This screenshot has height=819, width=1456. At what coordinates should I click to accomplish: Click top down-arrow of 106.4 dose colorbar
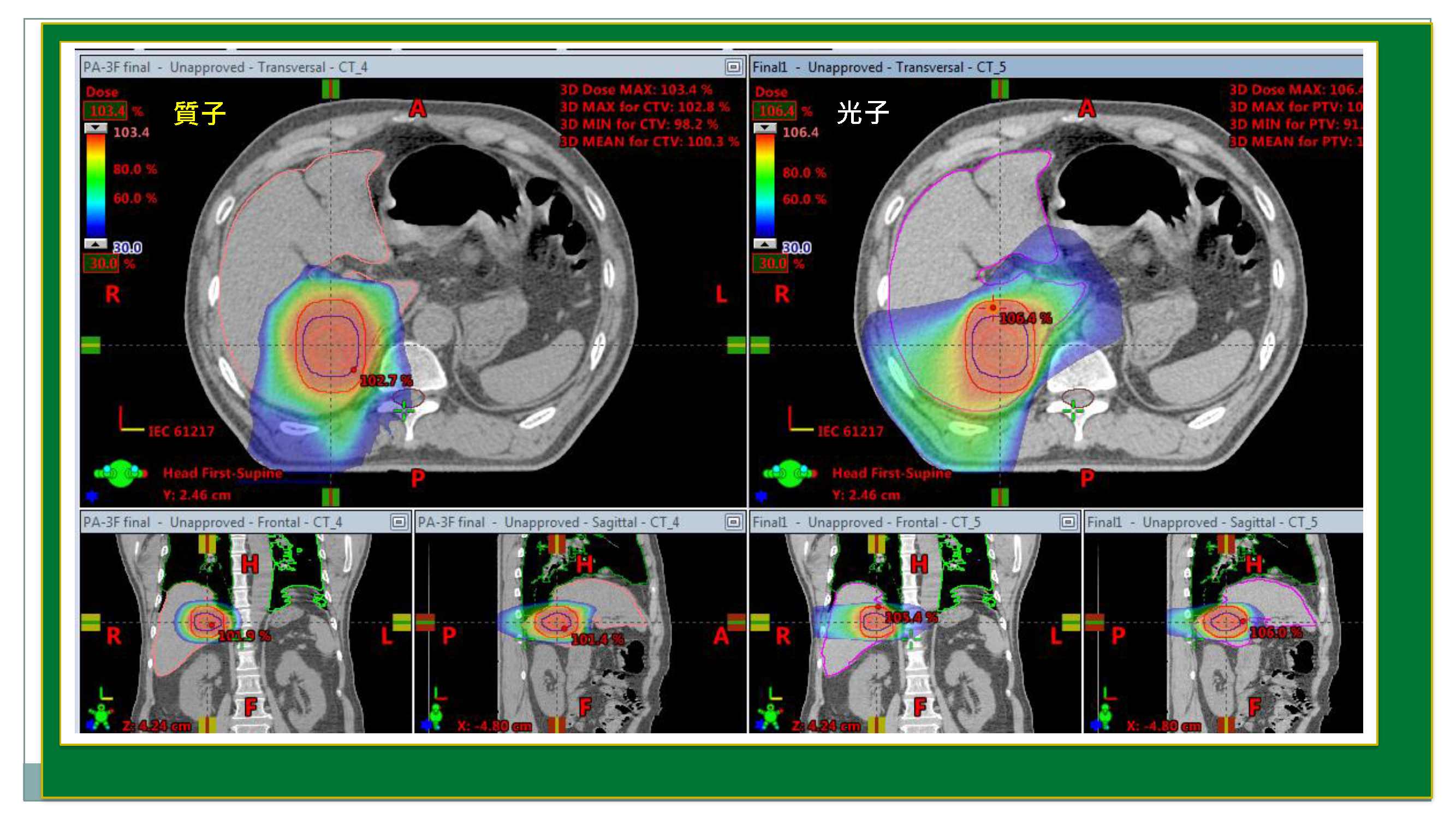pos(765,128)
